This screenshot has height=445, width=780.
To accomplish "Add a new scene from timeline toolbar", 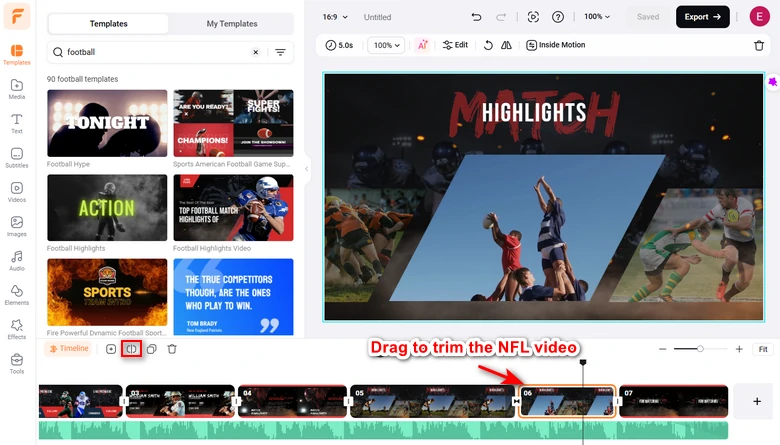I will [111, 349].
